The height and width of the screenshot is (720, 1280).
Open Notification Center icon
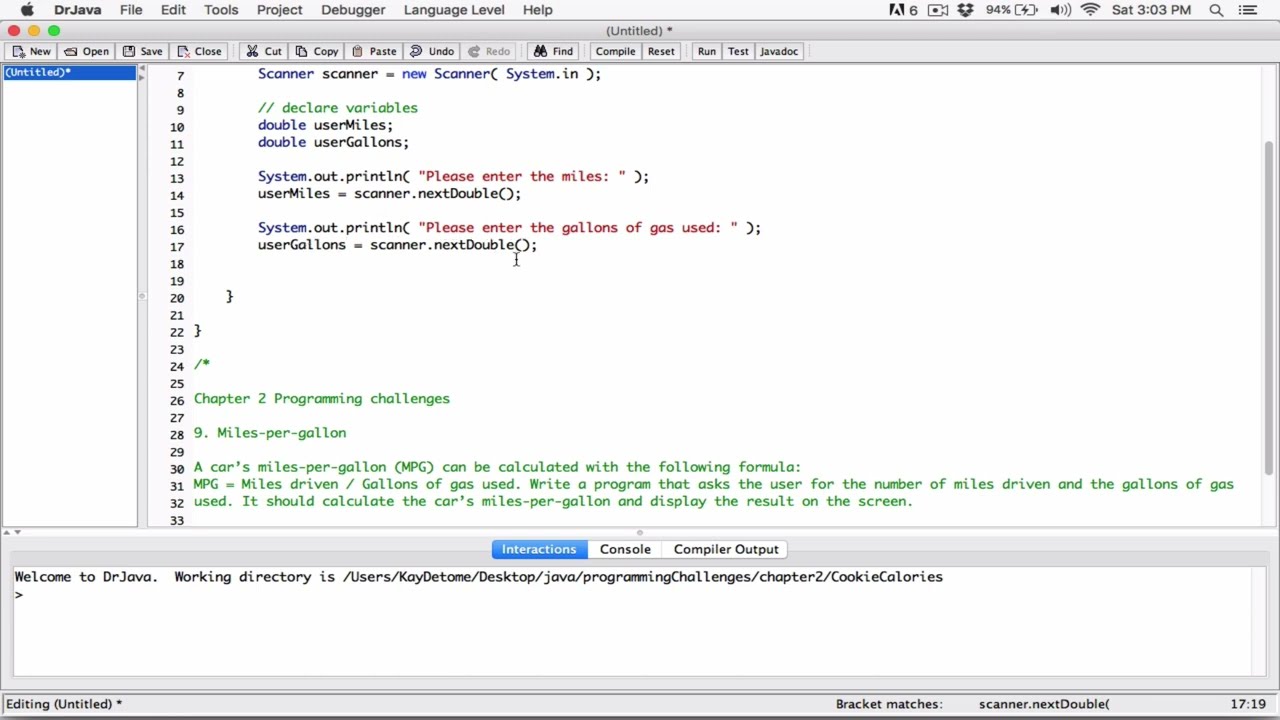1249,10
